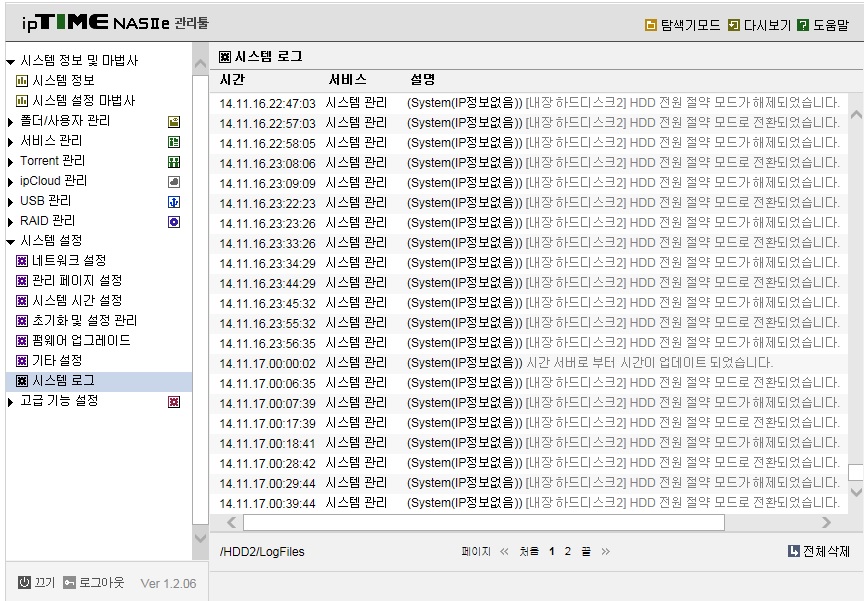
Task: Click log entry 14.11.17.00:00:02 time sync row
Action: (x=528, y=362)
